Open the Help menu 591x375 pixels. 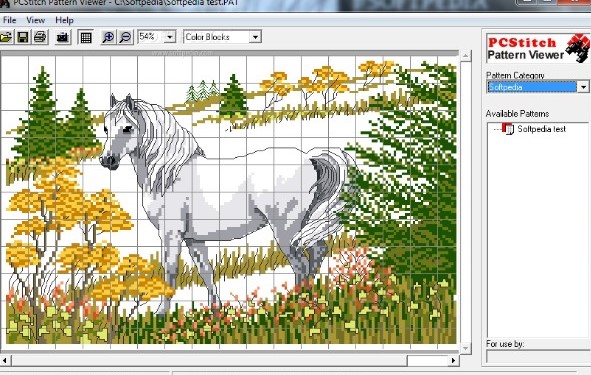pyautogui.click(x=64, y=20)
